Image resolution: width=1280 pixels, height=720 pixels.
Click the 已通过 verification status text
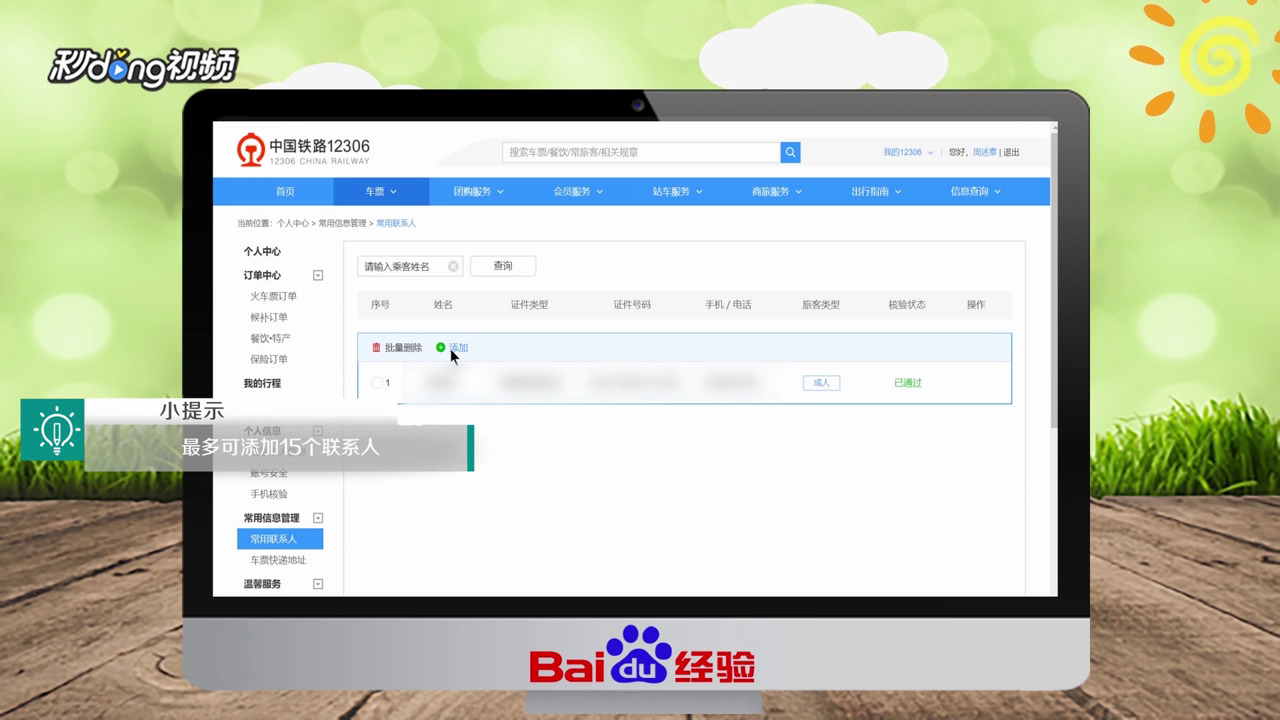coord(908,383)
